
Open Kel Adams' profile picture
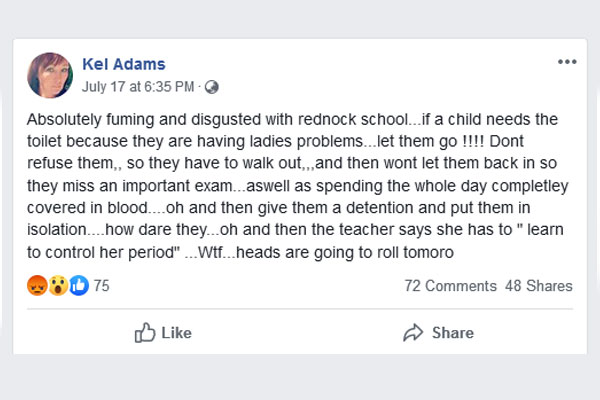tap(50, 75)
